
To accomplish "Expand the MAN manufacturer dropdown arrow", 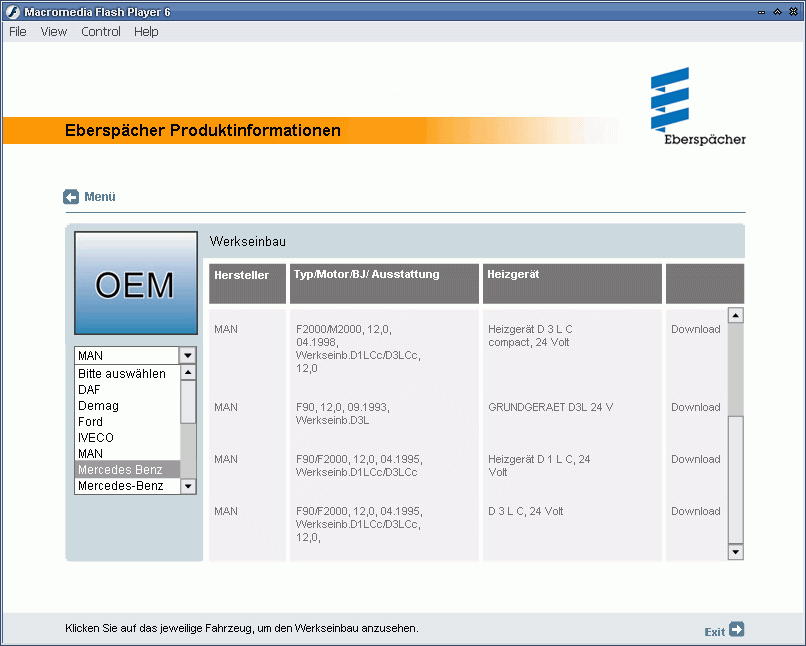I will click(x=188, y=355).
